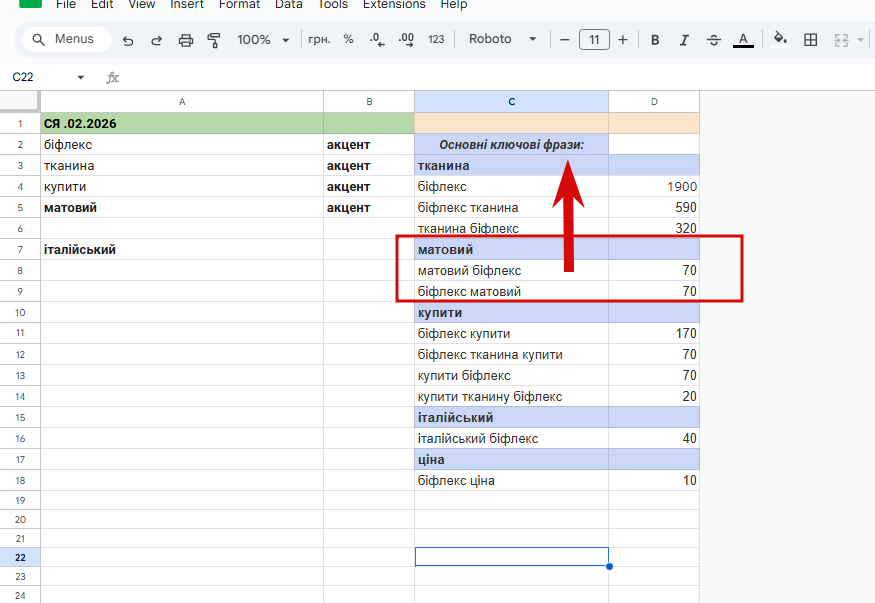Screen dimensions: 875x603
Task: Open the 100% zoom dropdown
Action: (263, 40)
